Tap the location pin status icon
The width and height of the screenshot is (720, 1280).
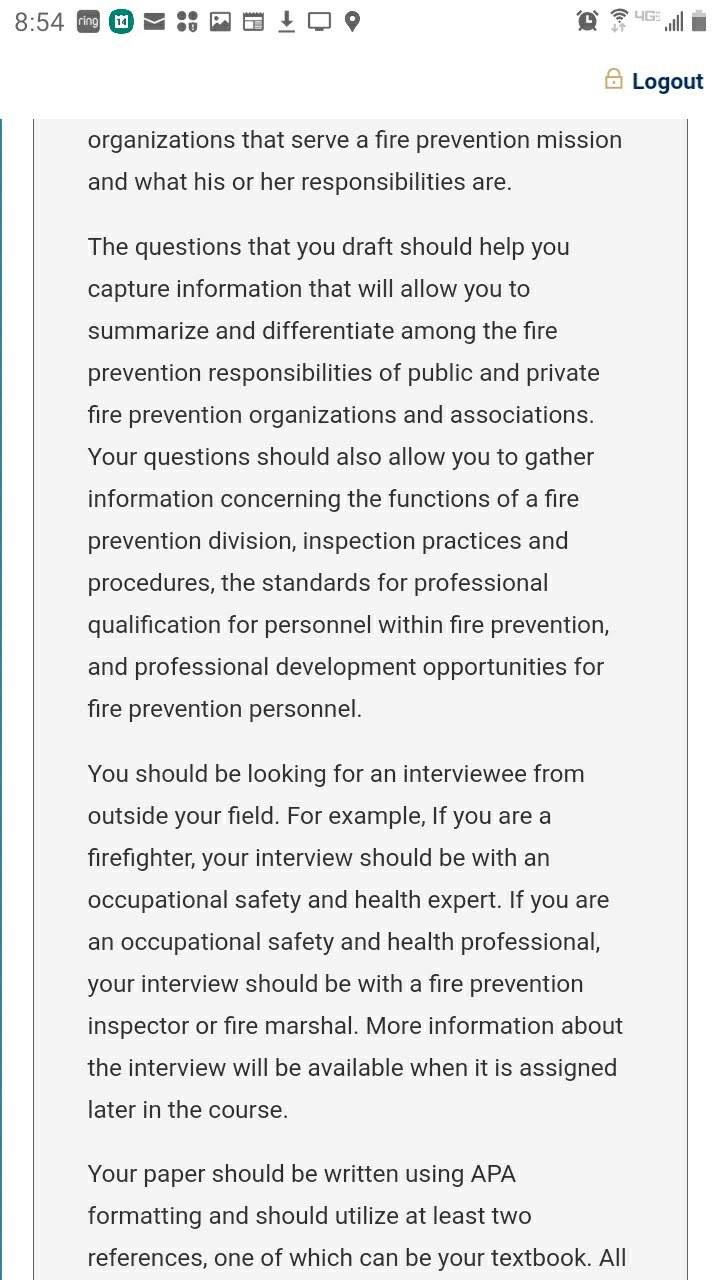pos(352,21)
